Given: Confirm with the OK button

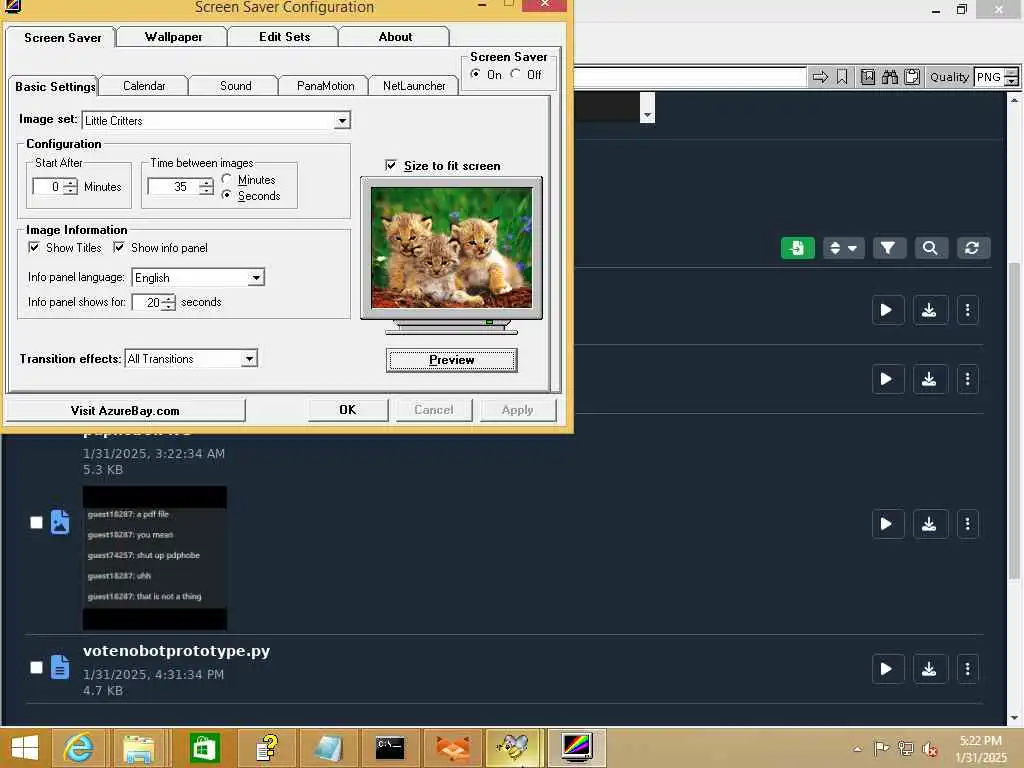Looking at the screenshot, I should [x=347, y=409].
